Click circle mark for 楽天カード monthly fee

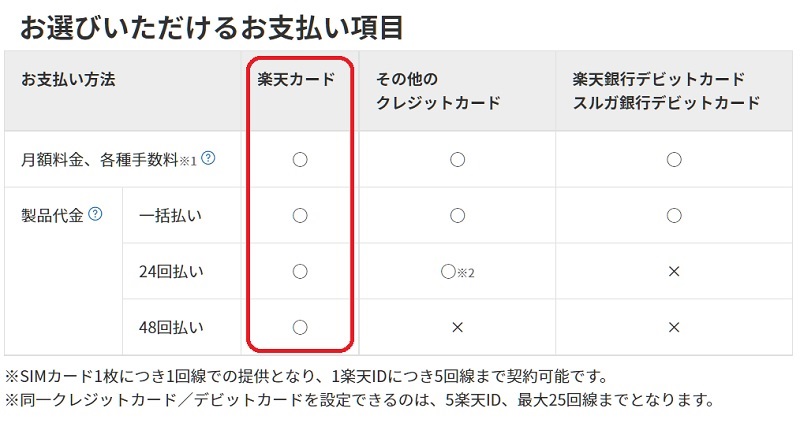[x=300, y=160]
